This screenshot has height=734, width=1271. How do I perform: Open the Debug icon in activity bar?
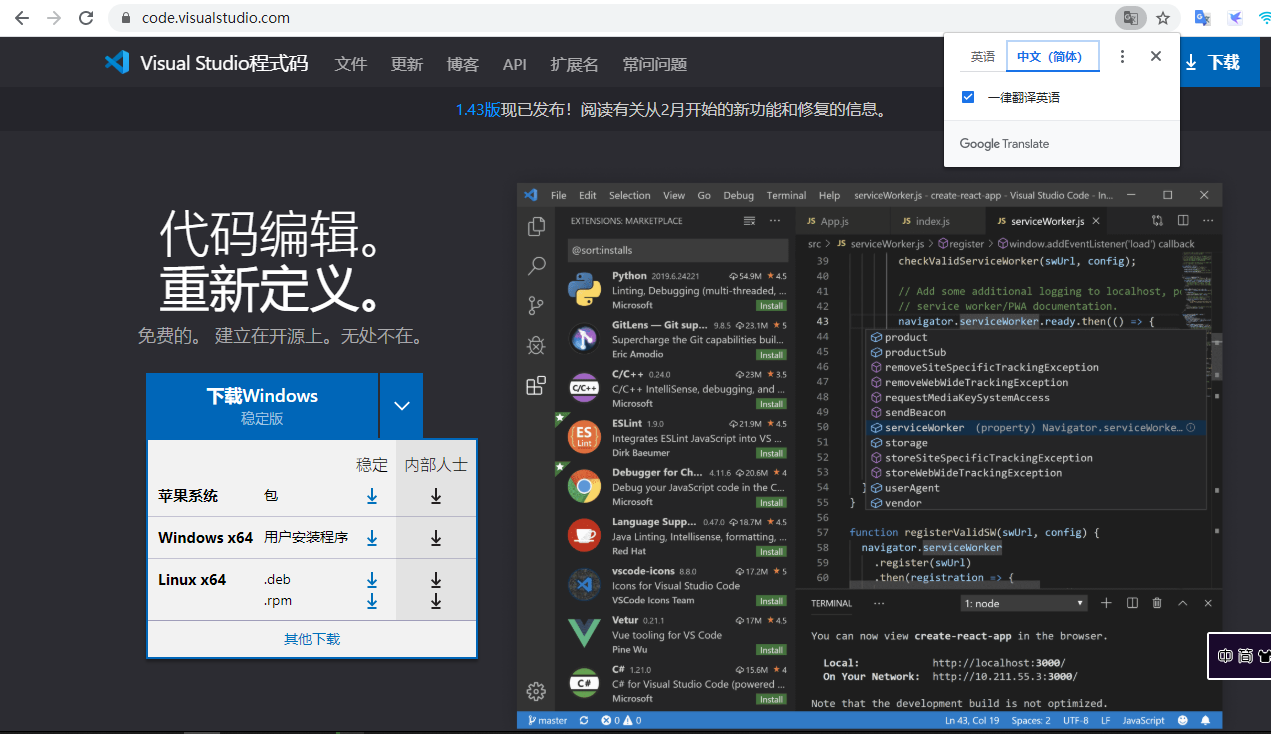pyautogui.click(x=537, y=346)
